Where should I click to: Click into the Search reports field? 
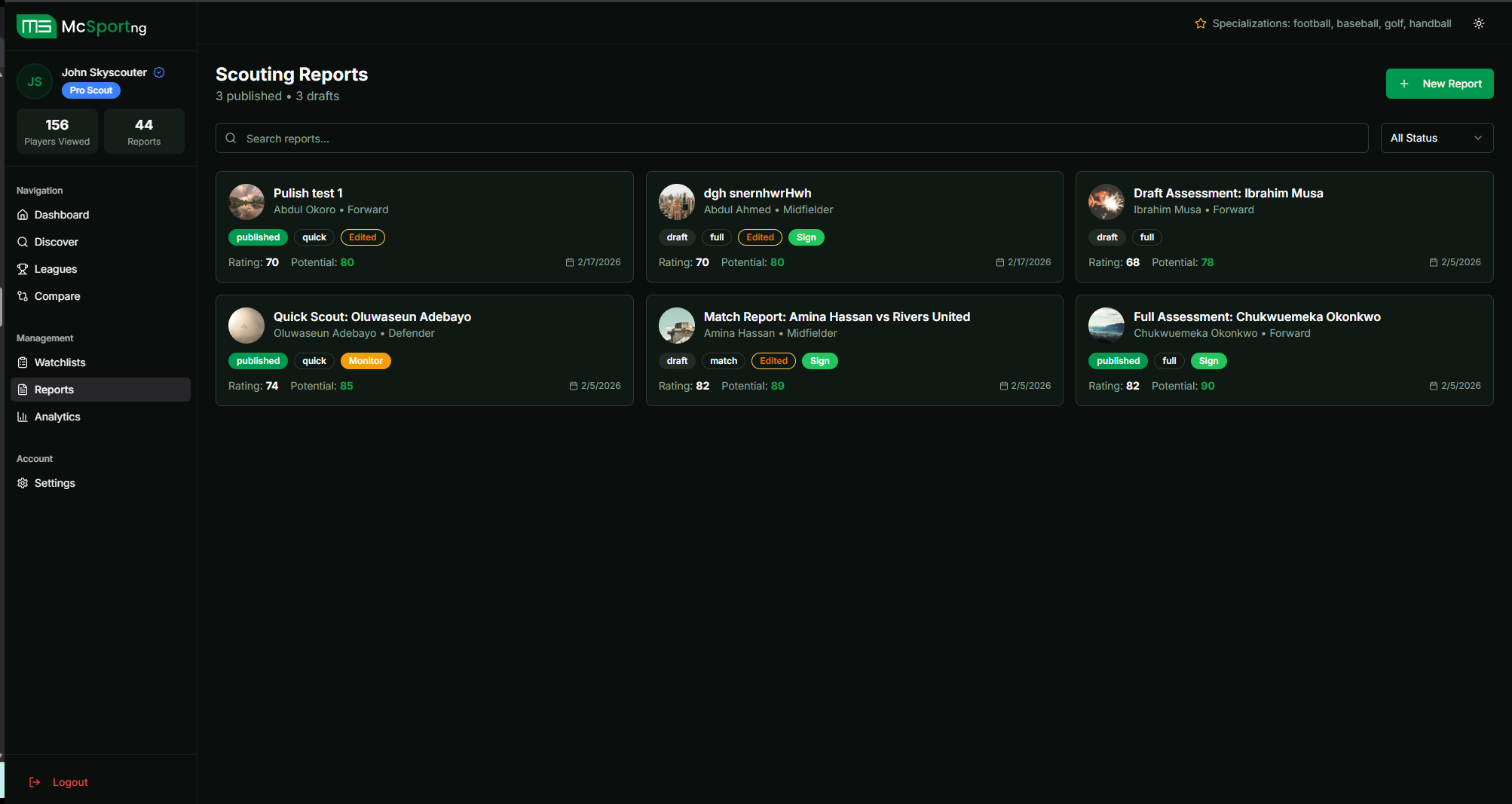click(x=791, y=139)
